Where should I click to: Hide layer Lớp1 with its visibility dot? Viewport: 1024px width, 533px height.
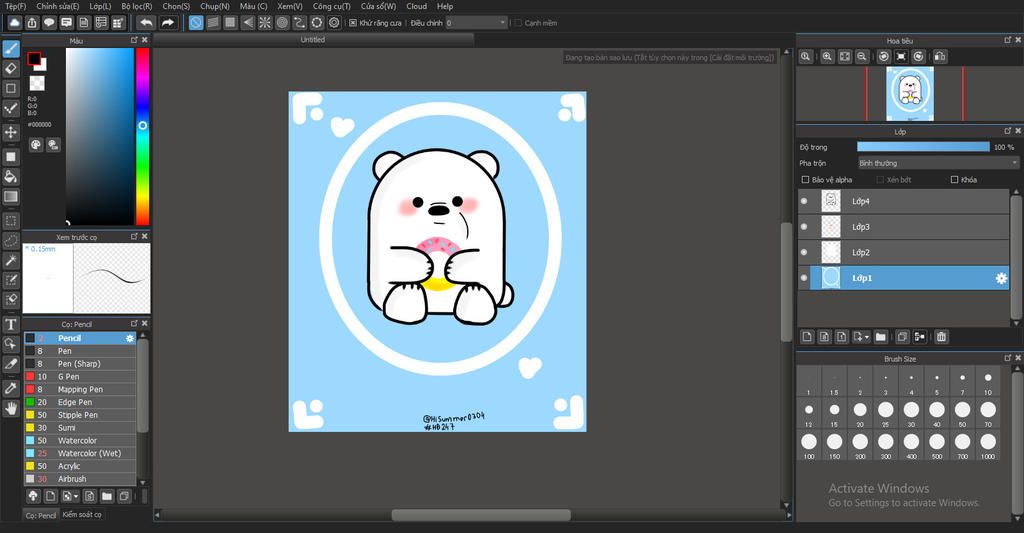[x=804, y=278]
